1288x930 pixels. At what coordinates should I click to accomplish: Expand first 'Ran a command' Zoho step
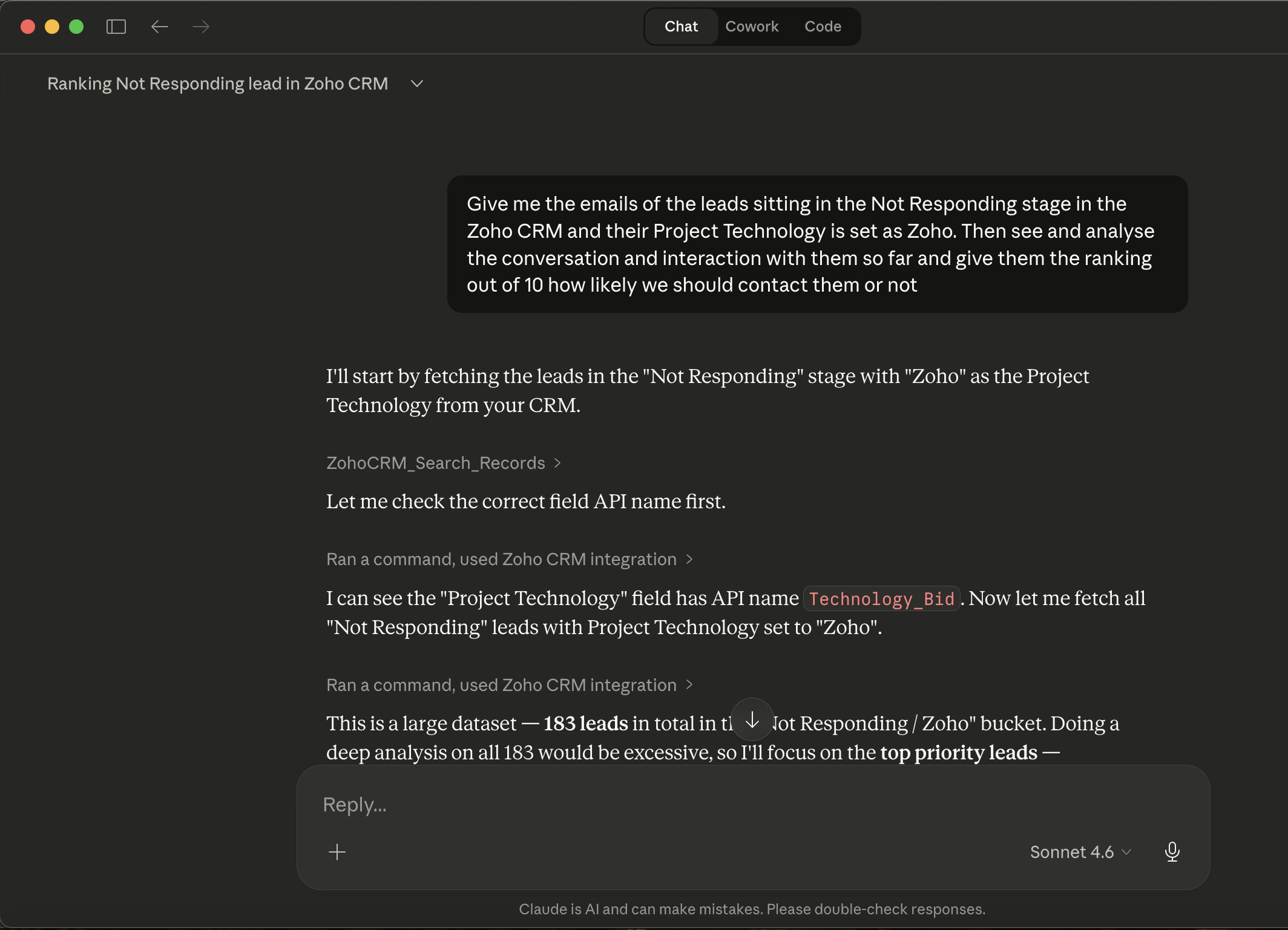coord(508,559)
